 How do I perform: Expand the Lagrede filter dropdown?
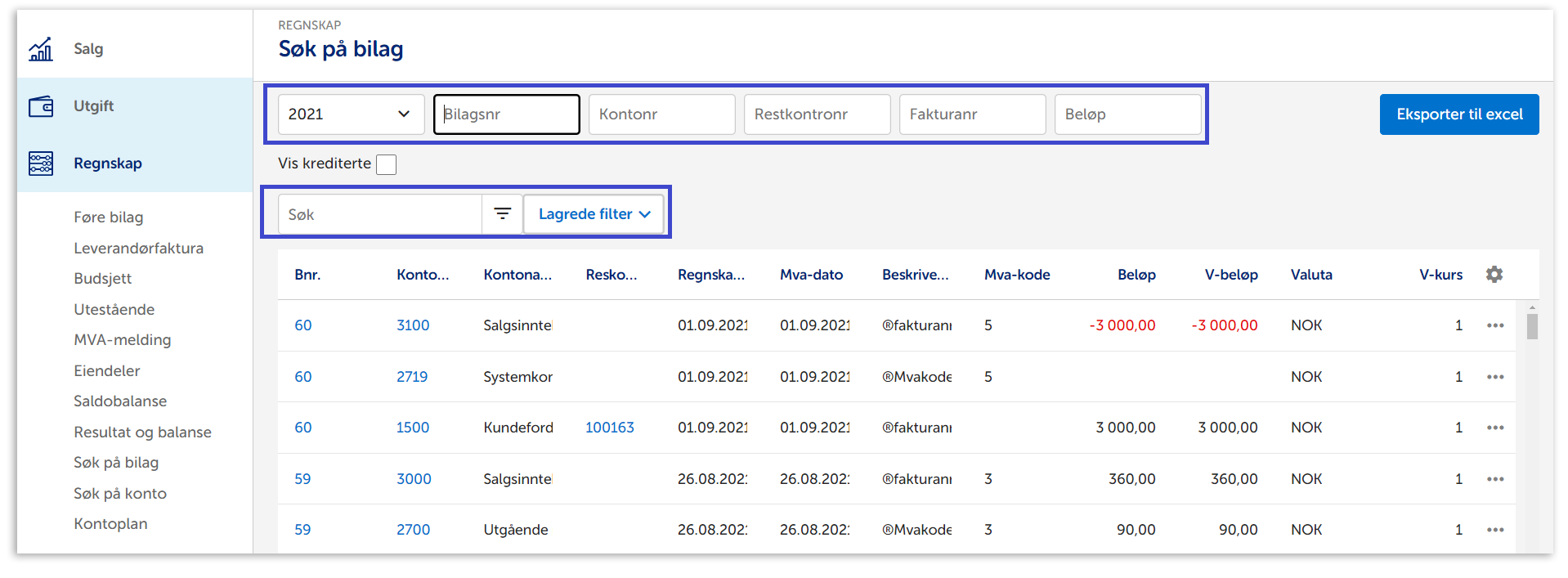tap(594, 214)
